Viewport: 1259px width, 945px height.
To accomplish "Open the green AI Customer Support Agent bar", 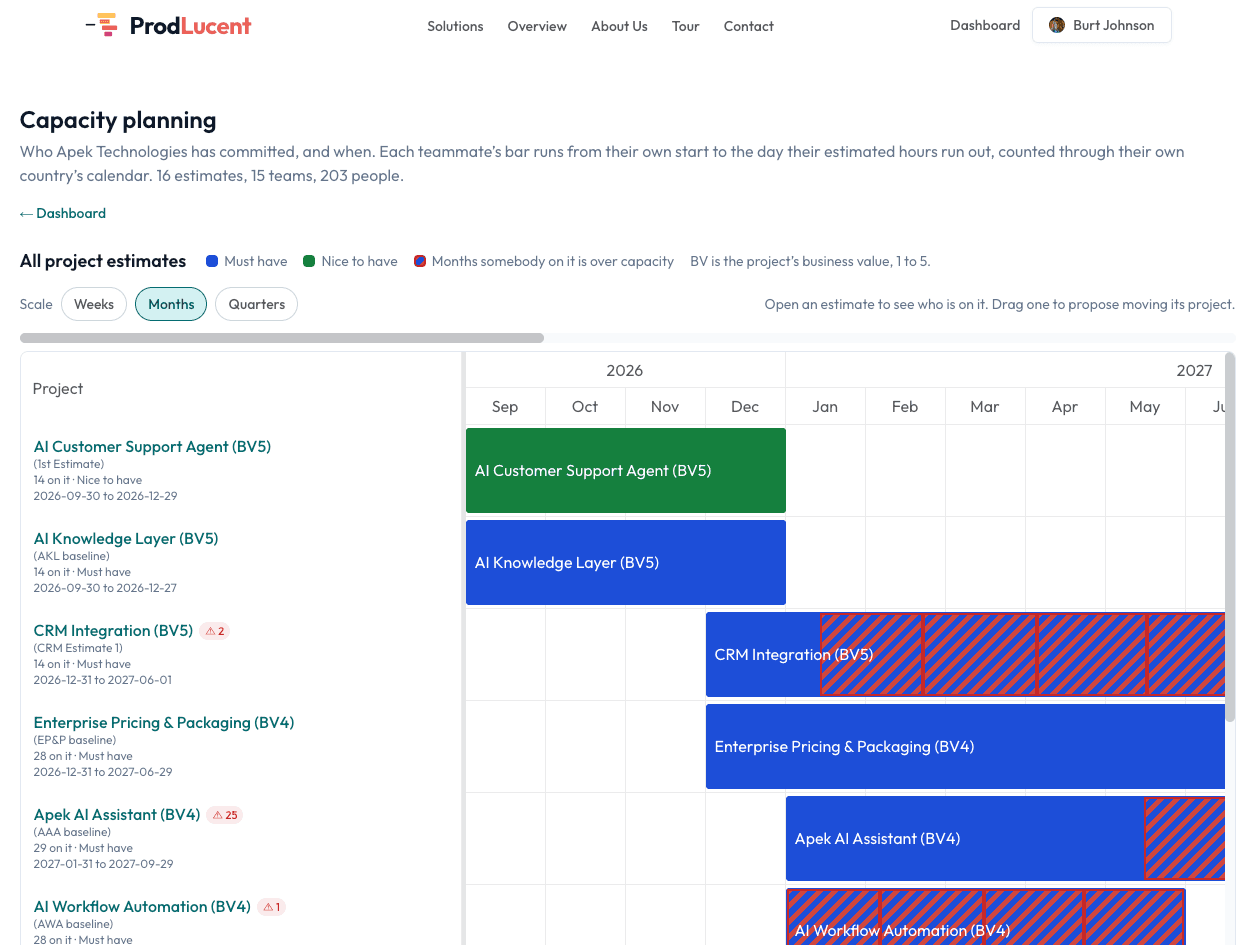I will coord(626,471).
